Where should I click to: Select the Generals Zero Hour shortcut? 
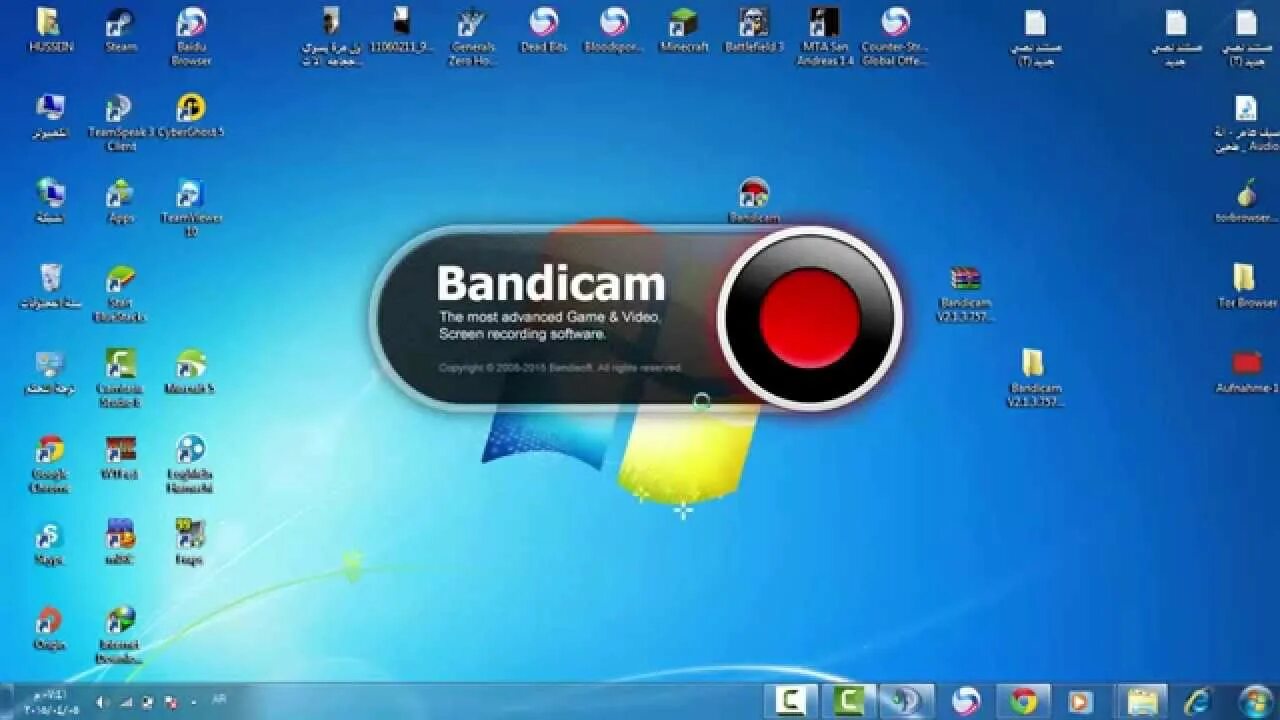473,36
